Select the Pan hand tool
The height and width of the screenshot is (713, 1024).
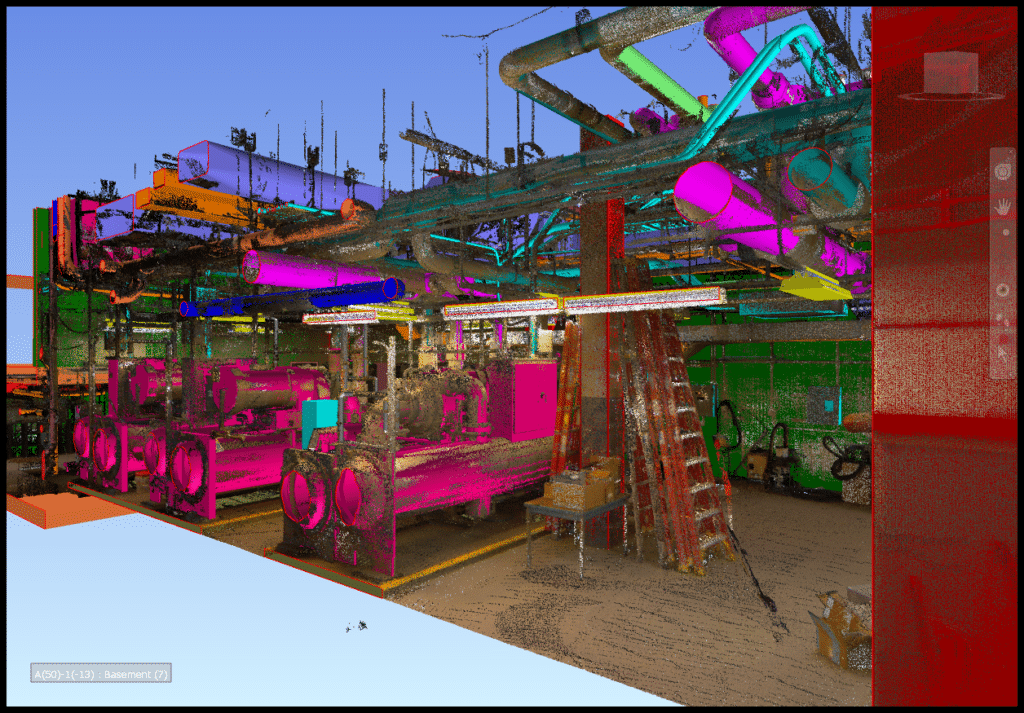coord(1003,207)
